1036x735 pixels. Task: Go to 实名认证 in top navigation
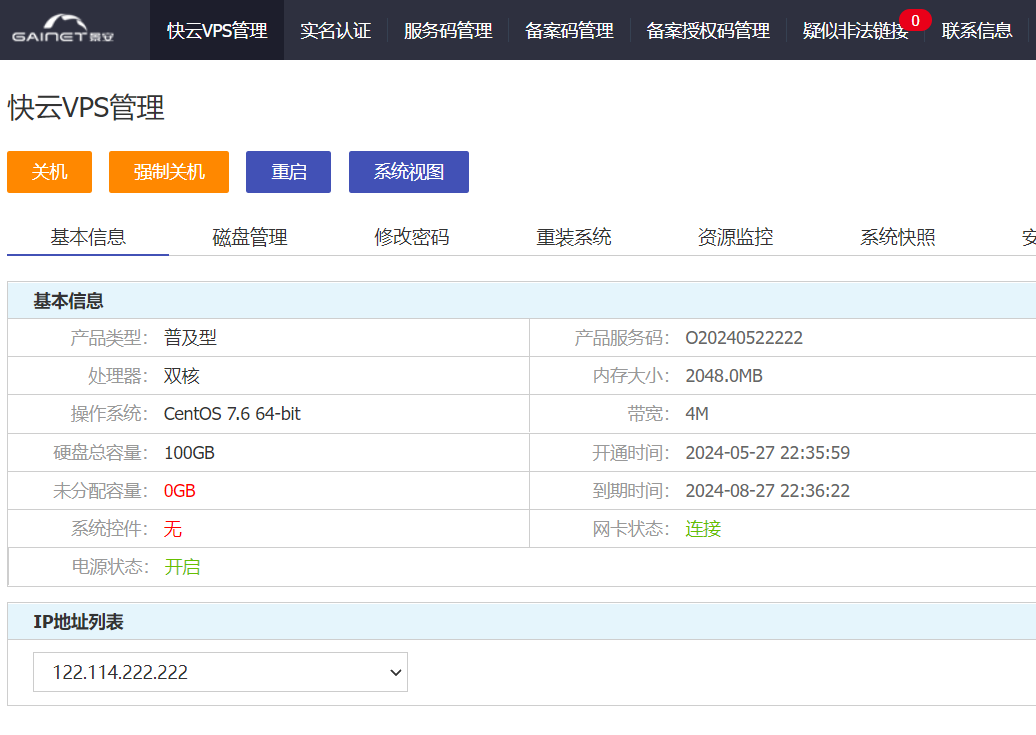click(335, 31)
